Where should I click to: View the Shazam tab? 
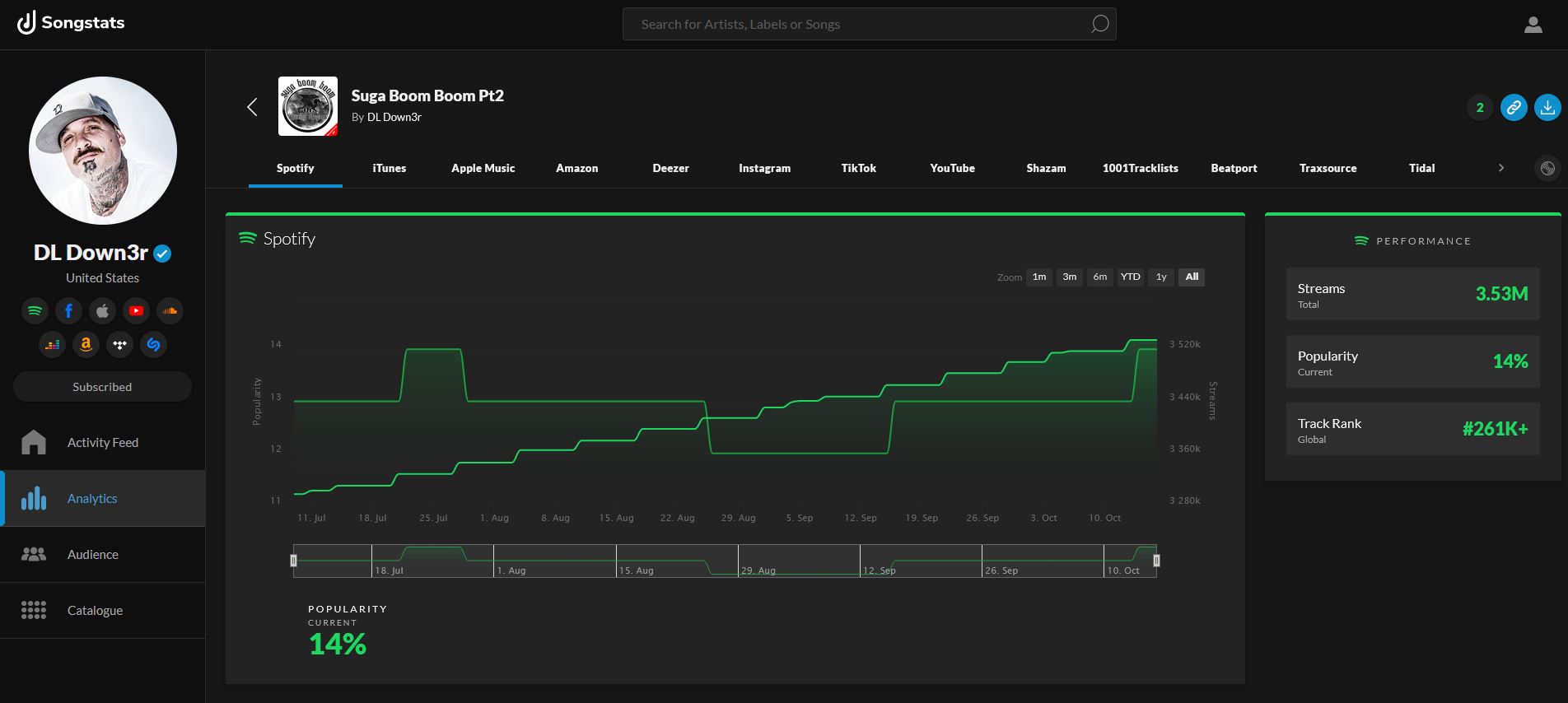(1047, 168)
